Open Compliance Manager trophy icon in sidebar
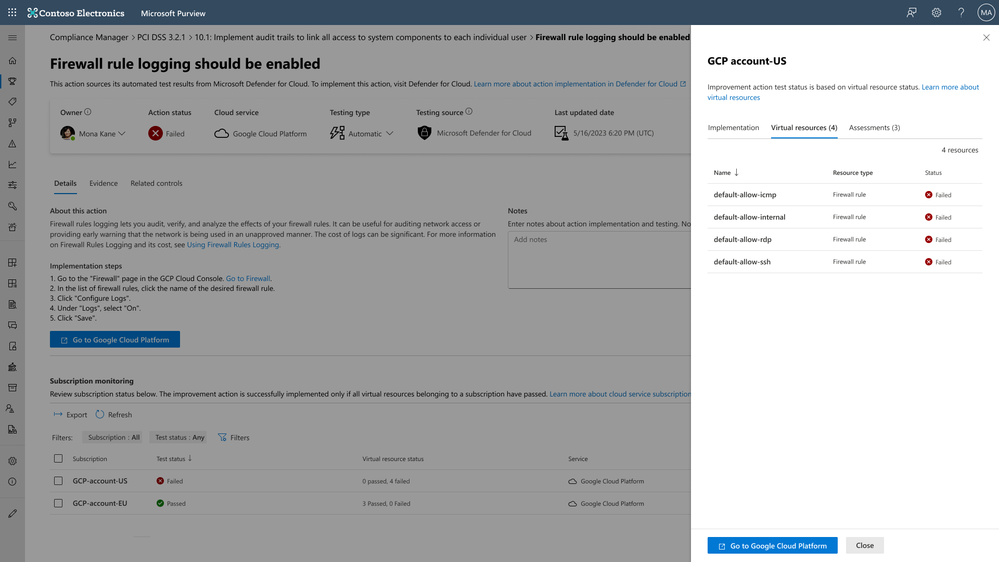Image resolution: width=999 pixels, height=562 pixels. pyautogui.click(x=12, y=81)
